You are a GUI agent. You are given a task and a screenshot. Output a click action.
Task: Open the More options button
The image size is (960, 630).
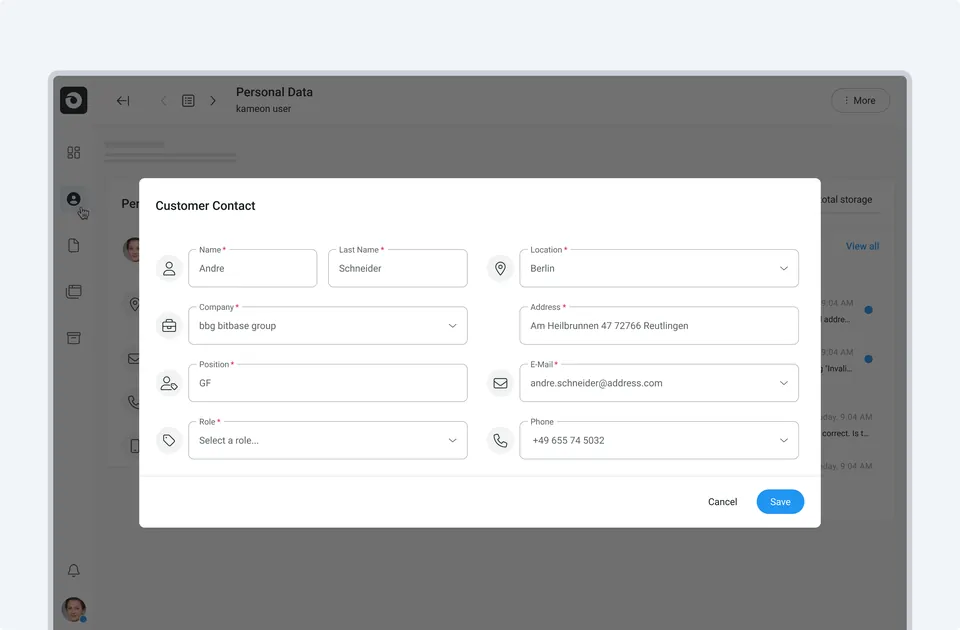[x=860, y=100]
